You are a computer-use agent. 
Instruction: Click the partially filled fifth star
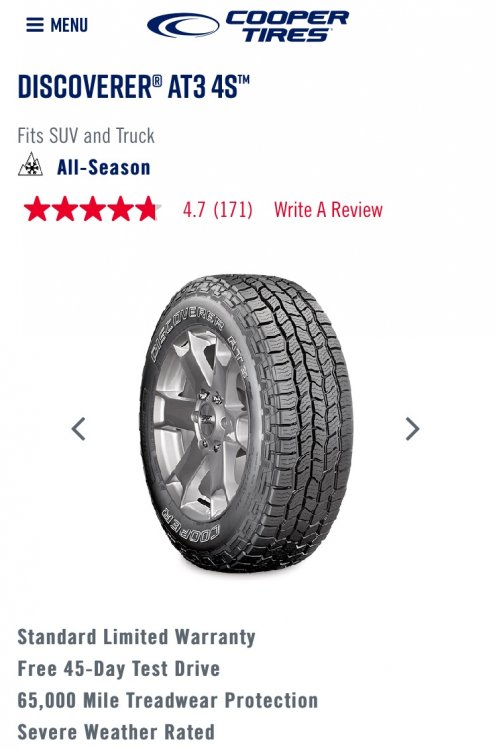[x=149, y=209]
